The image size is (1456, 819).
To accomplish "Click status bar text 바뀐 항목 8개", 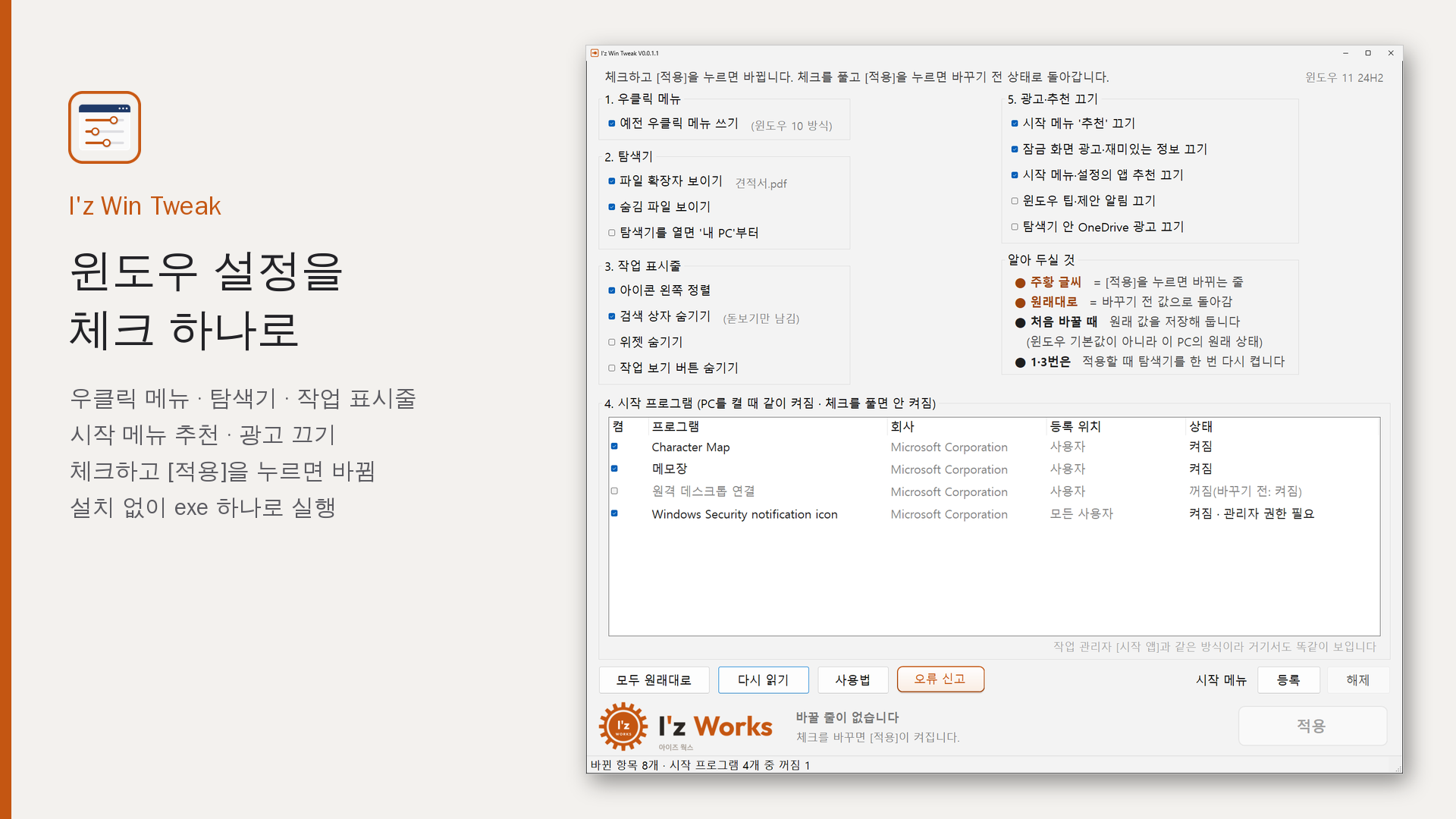I will pos(624,765).
